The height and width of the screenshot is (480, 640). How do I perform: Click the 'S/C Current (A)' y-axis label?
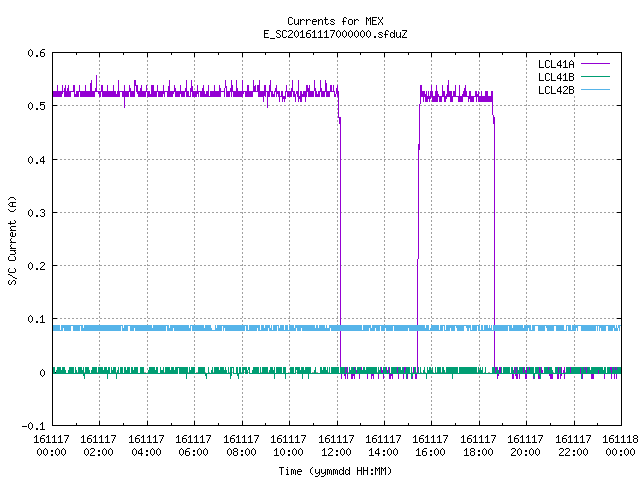13,240
